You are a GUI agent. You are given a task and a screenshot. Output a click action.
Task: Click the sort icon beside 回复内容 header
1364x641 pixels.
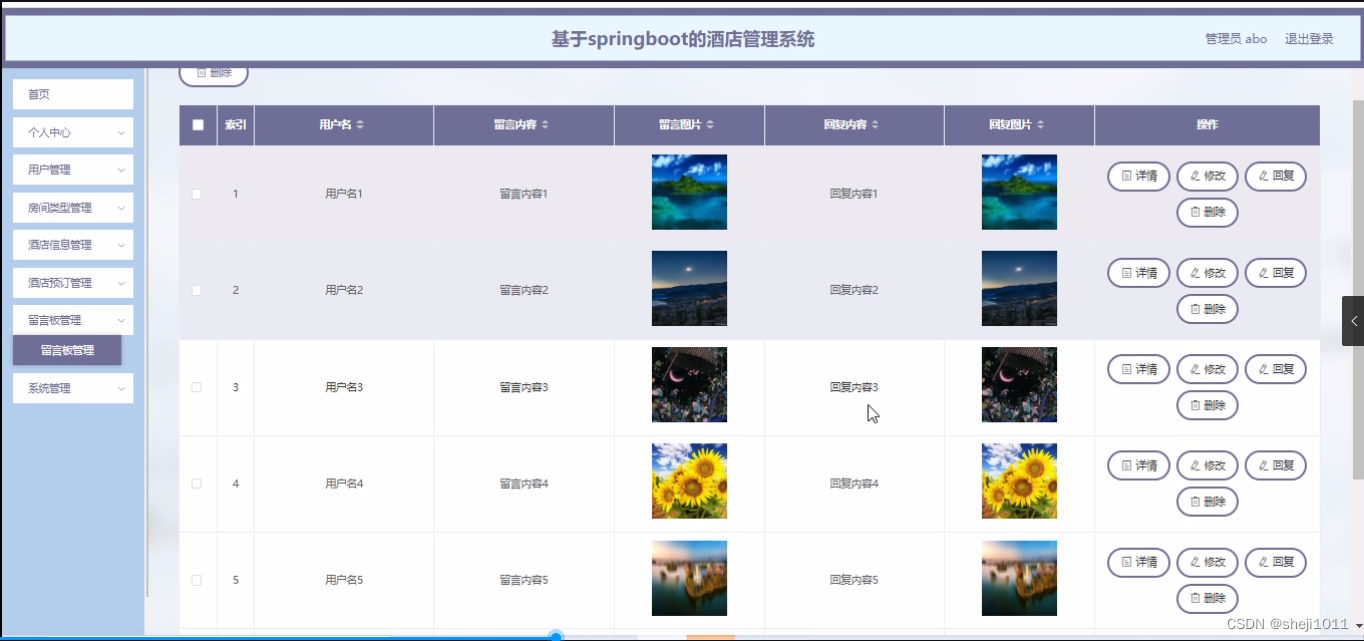point(877,124)
